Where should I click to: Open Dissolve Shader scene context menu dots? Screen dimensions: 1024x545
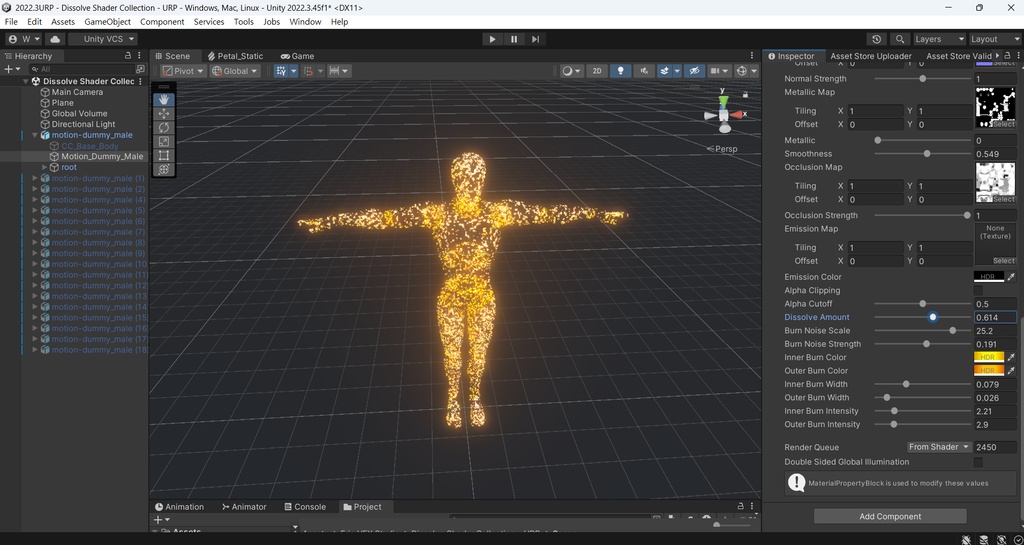pyautogui.click(x=140, y=82)
